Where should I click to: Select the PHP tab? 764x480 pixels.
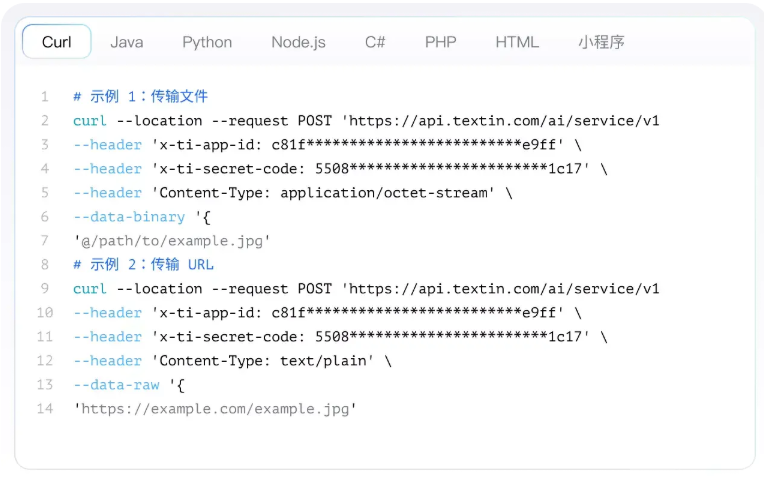click(440, 42)
